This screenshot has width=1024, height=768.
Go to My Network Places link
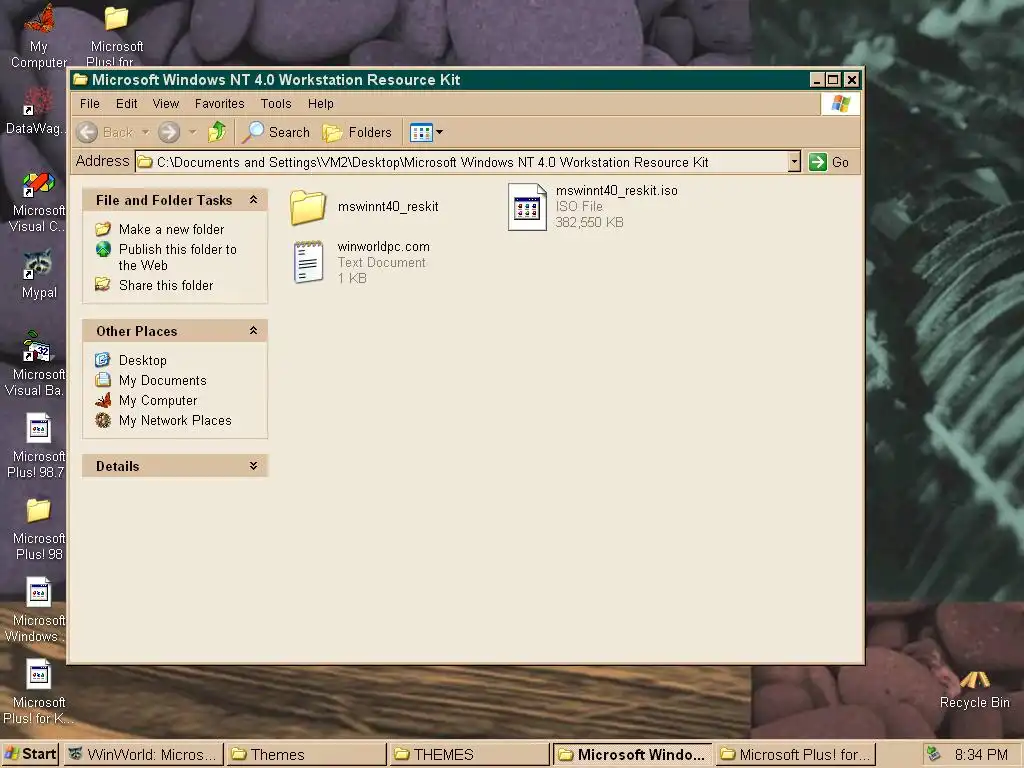coord(175,421)
